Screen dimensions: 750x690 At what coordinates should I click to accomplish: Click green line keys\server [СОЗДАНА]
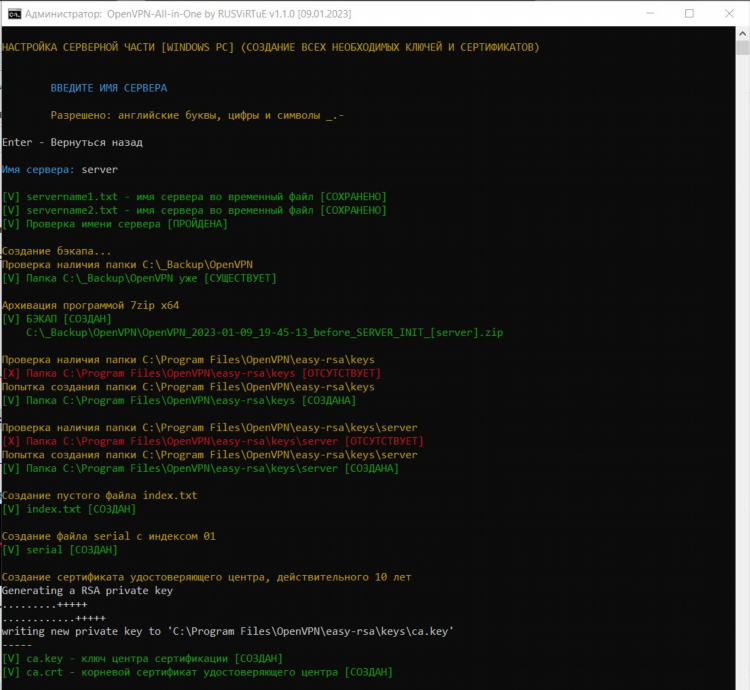point(200,468)
